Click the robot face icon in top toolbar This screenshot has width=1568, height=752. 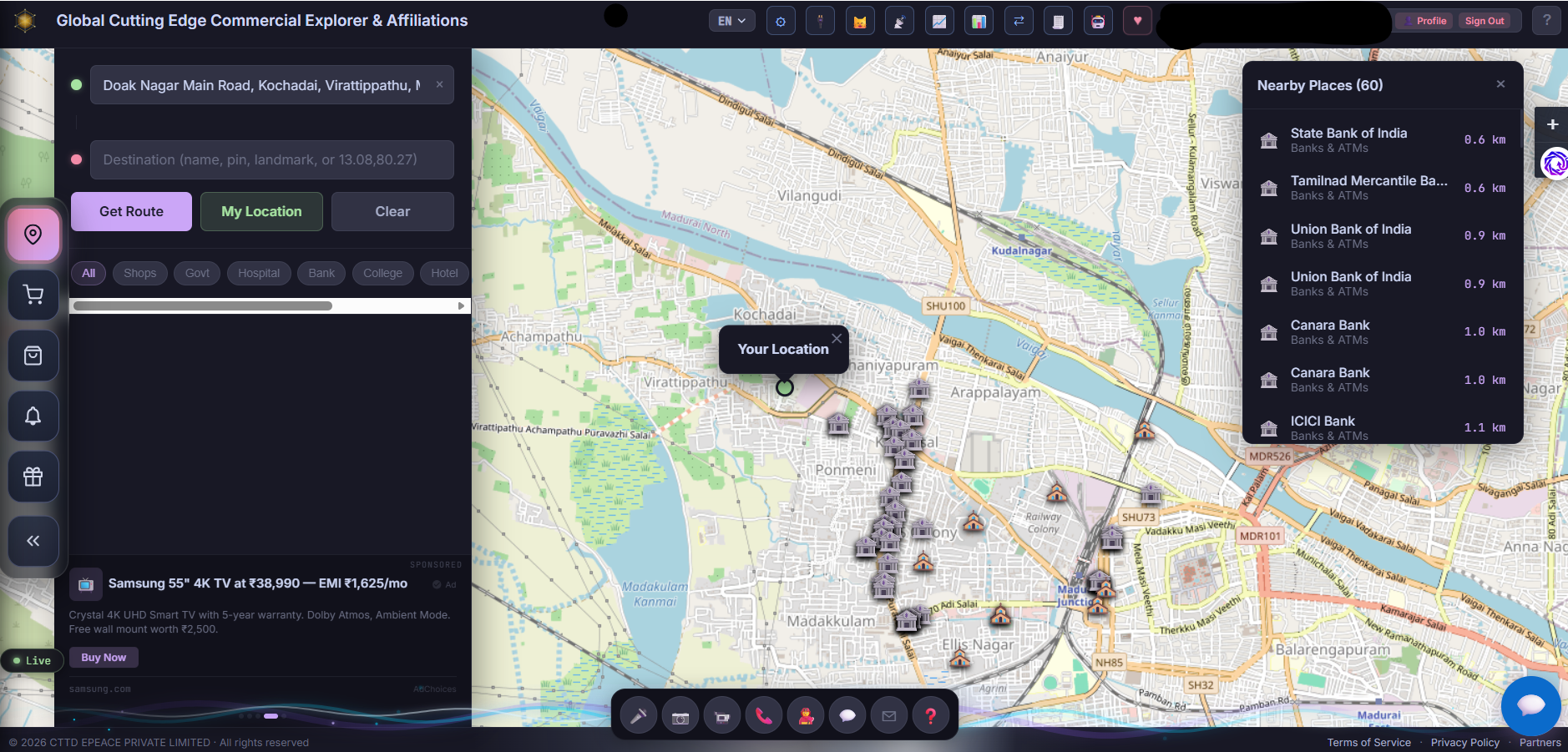pos(1098,22)
